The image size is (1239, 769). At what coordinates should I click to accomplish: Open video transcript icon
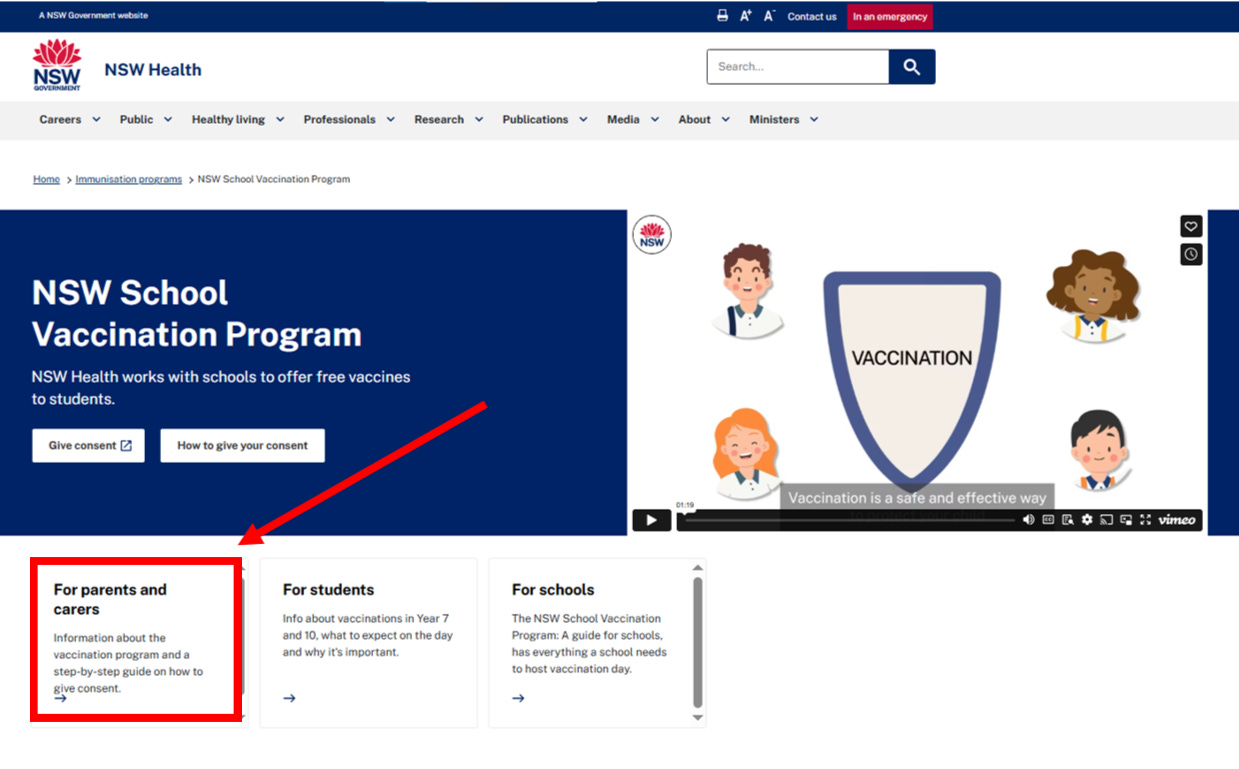(1068, 520)
